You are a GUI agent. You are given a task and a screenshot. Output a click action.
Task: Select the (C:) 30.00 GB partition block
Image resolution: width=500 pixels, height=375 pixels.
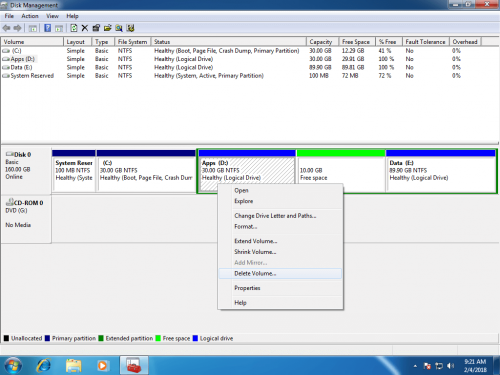[x=146, y=171]
